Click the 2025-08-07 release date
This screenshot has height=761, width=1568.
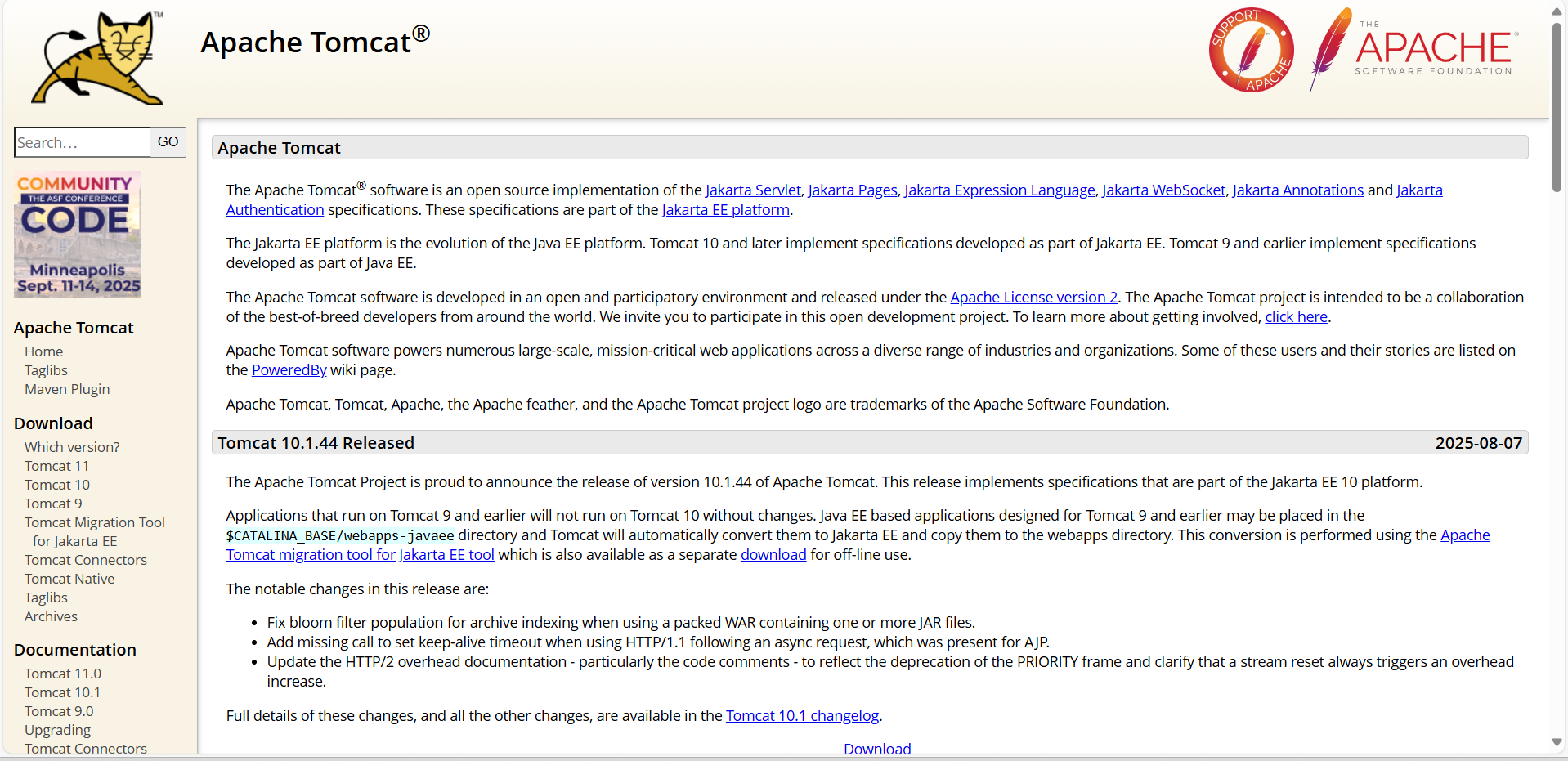point(1478,443)
